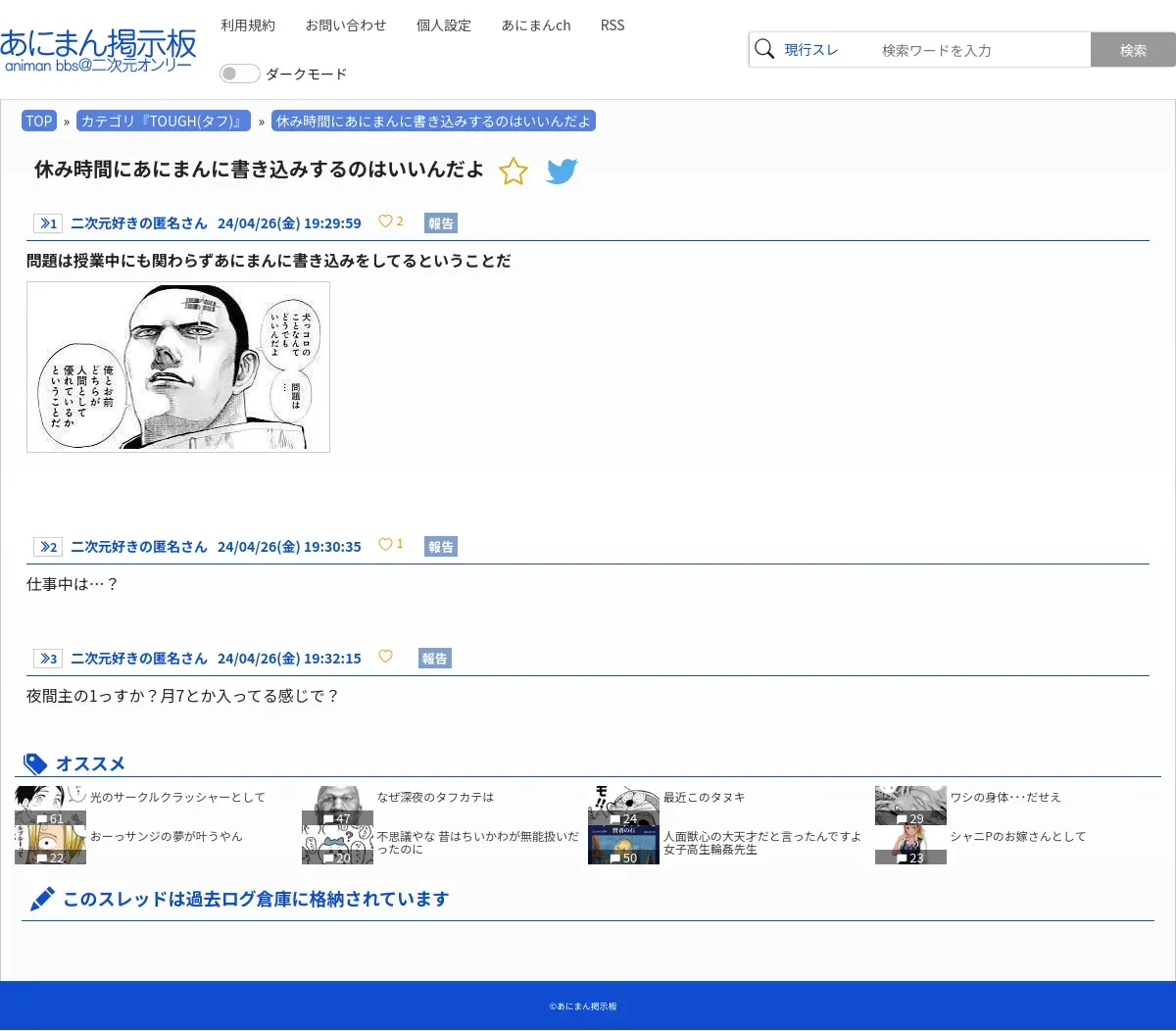Open recommended thread 最近このタヌキ
Image resolution: width=1176 pixels, height=1031 pixels.
[704, 797]
